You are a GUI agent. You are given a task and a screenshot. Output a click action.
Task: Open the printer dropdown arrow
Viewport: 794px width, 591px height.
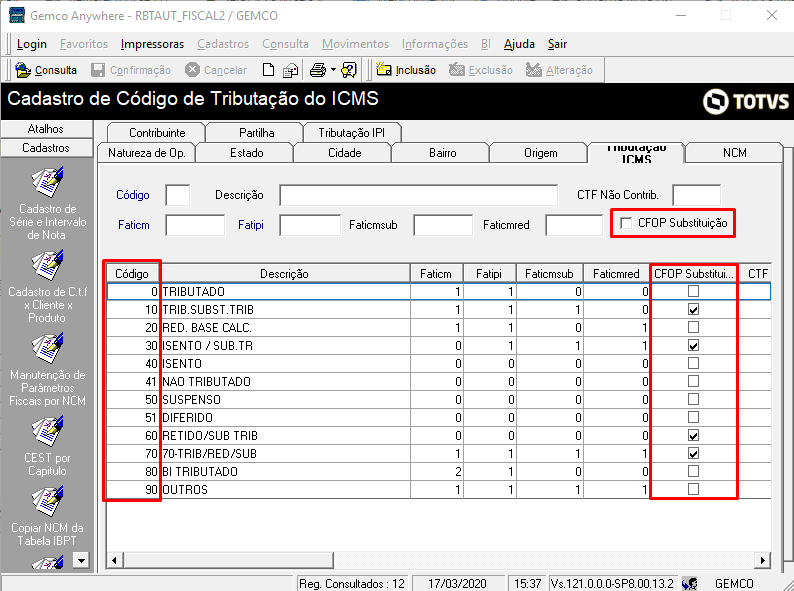tap(333, 70)
